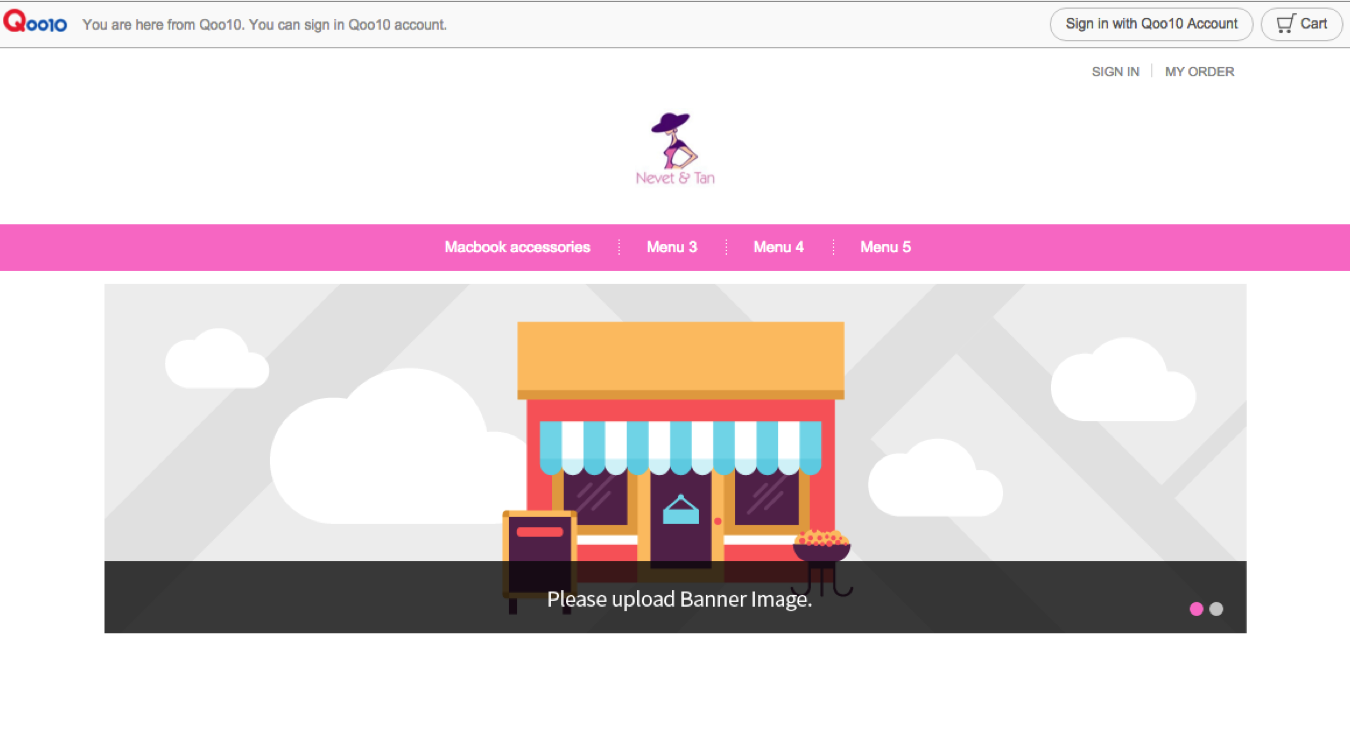Open the shopping Cart

coord(1301,24)
